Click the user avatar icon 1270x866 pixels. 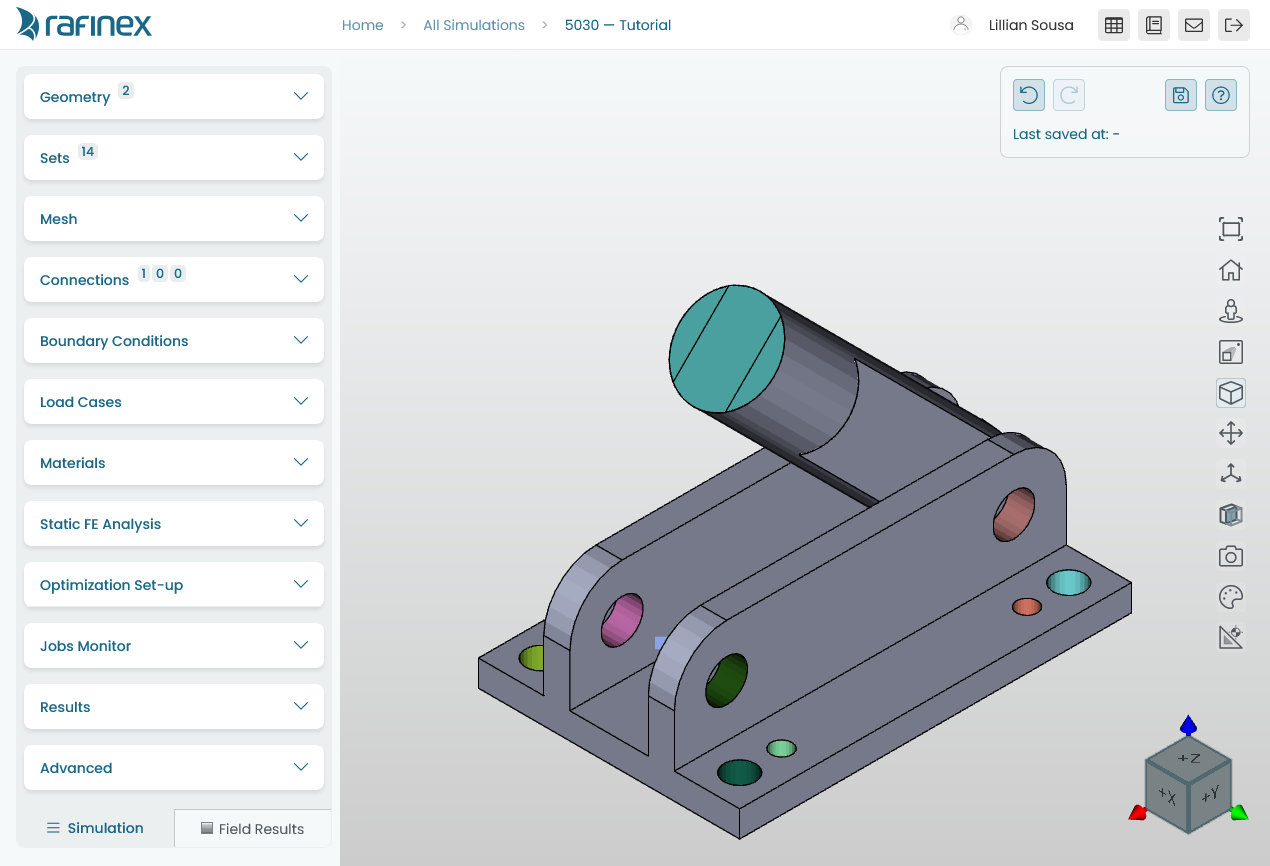pos(961,25)
